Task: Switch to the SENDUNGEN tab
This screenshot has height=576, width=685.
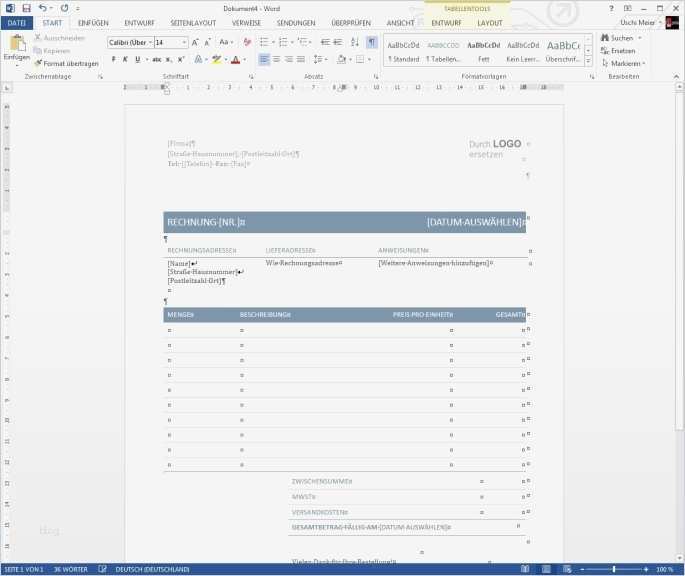Action: [x=296, y=23]
